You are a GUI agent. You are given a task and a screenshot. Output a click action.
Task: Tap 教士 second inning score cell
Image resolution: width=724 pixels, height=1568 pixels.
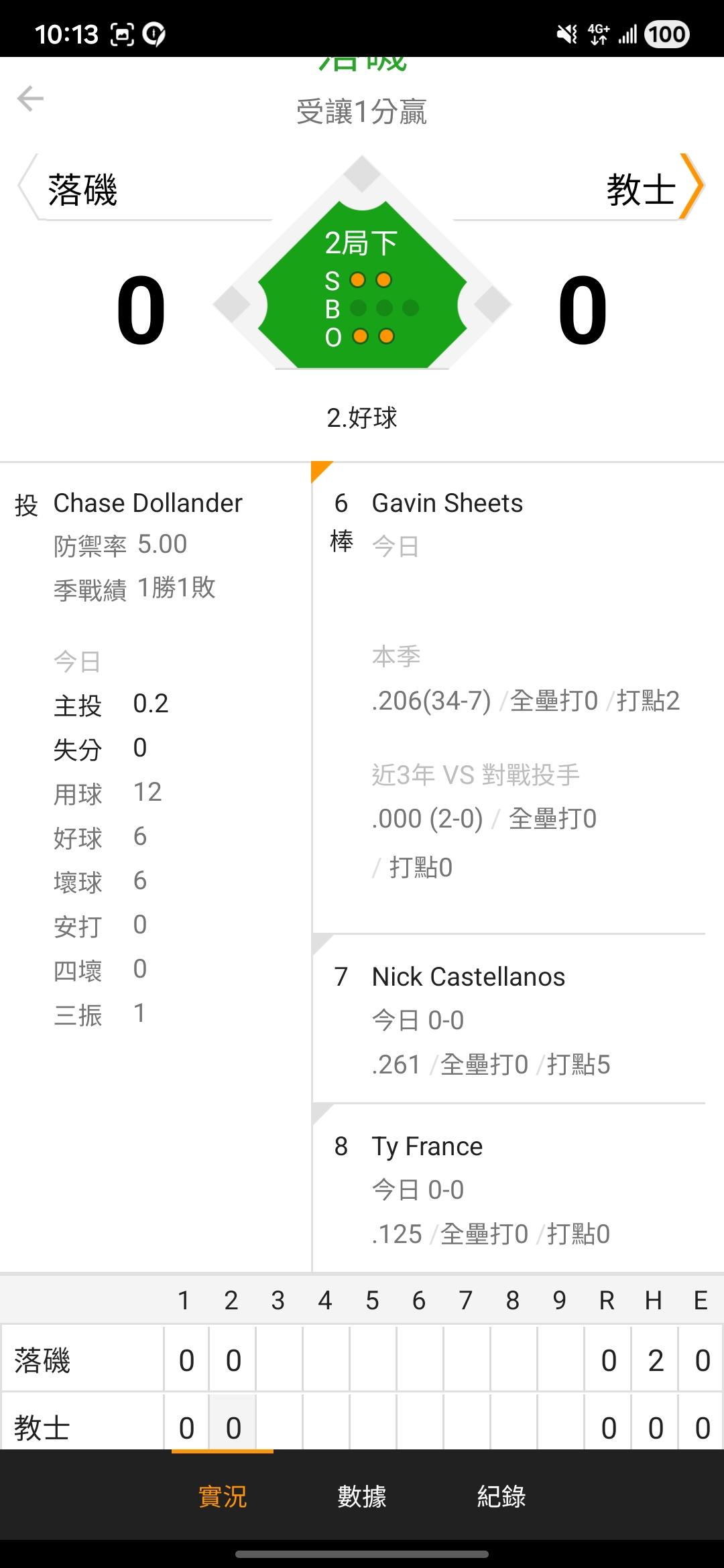(233, 1428)
